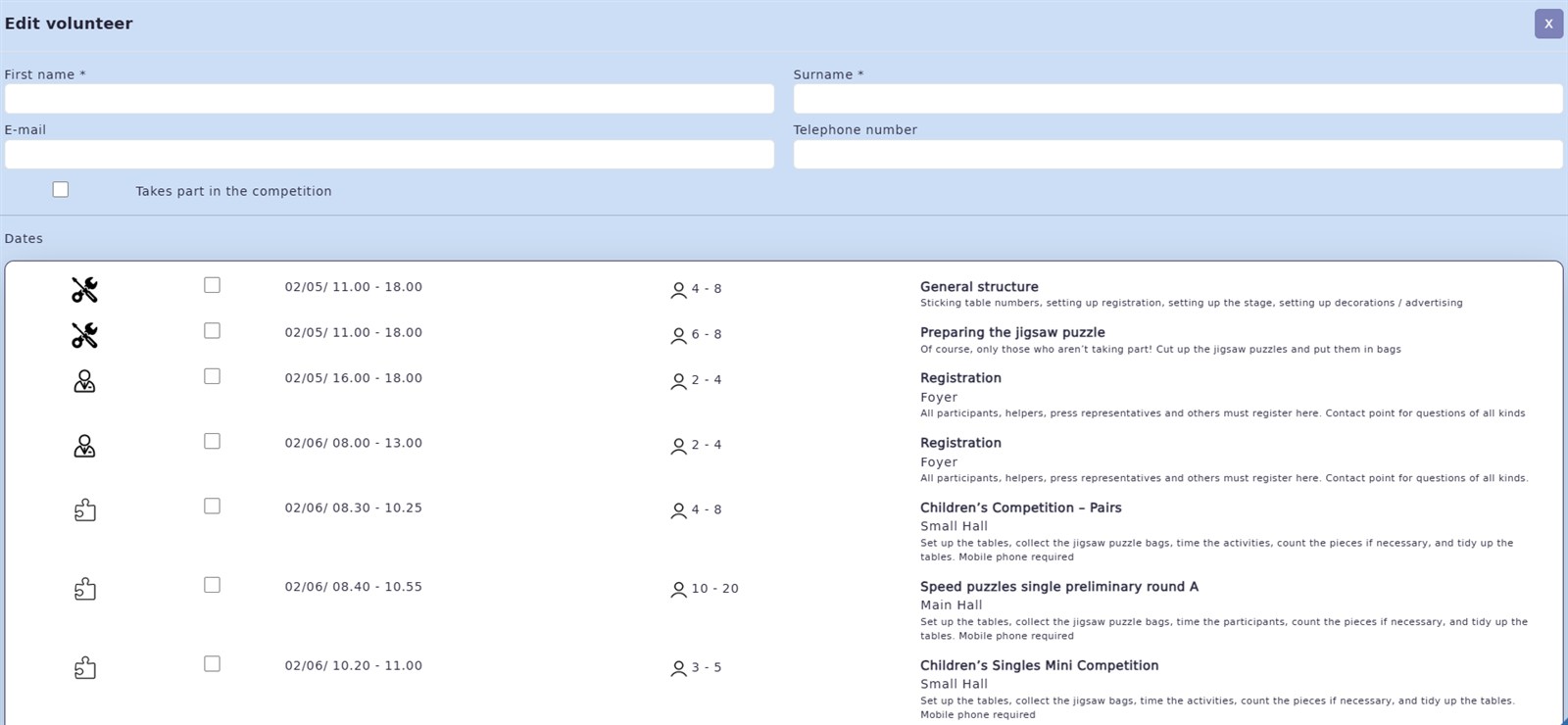Click puzzle piece icon for Children's Competition Pairs
Viewport: 1568px width, 725px height.
click(84, 510)
